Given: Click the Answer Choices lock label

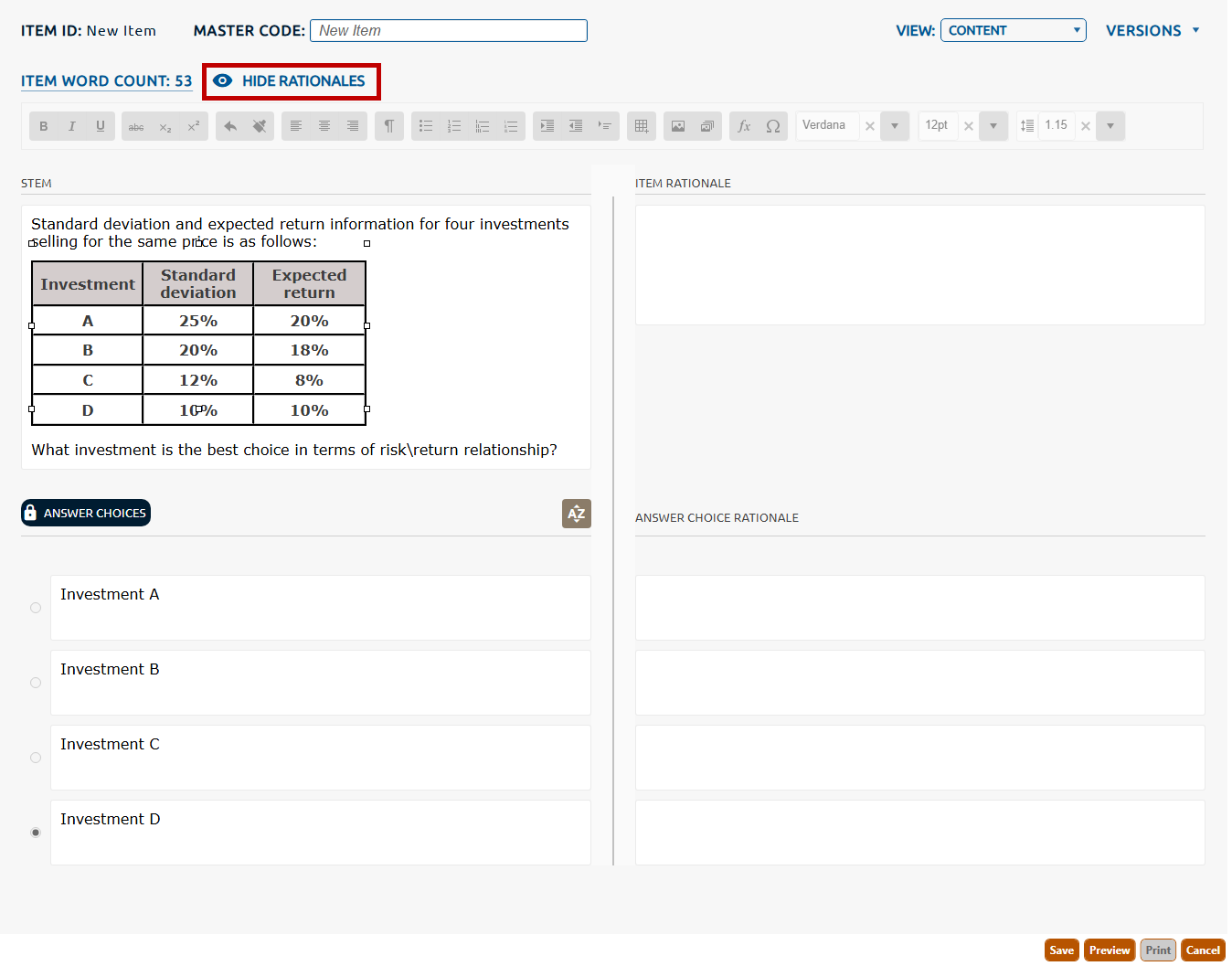Looking at the screenshot, I should pyautogui.click(x=86, y=514).
